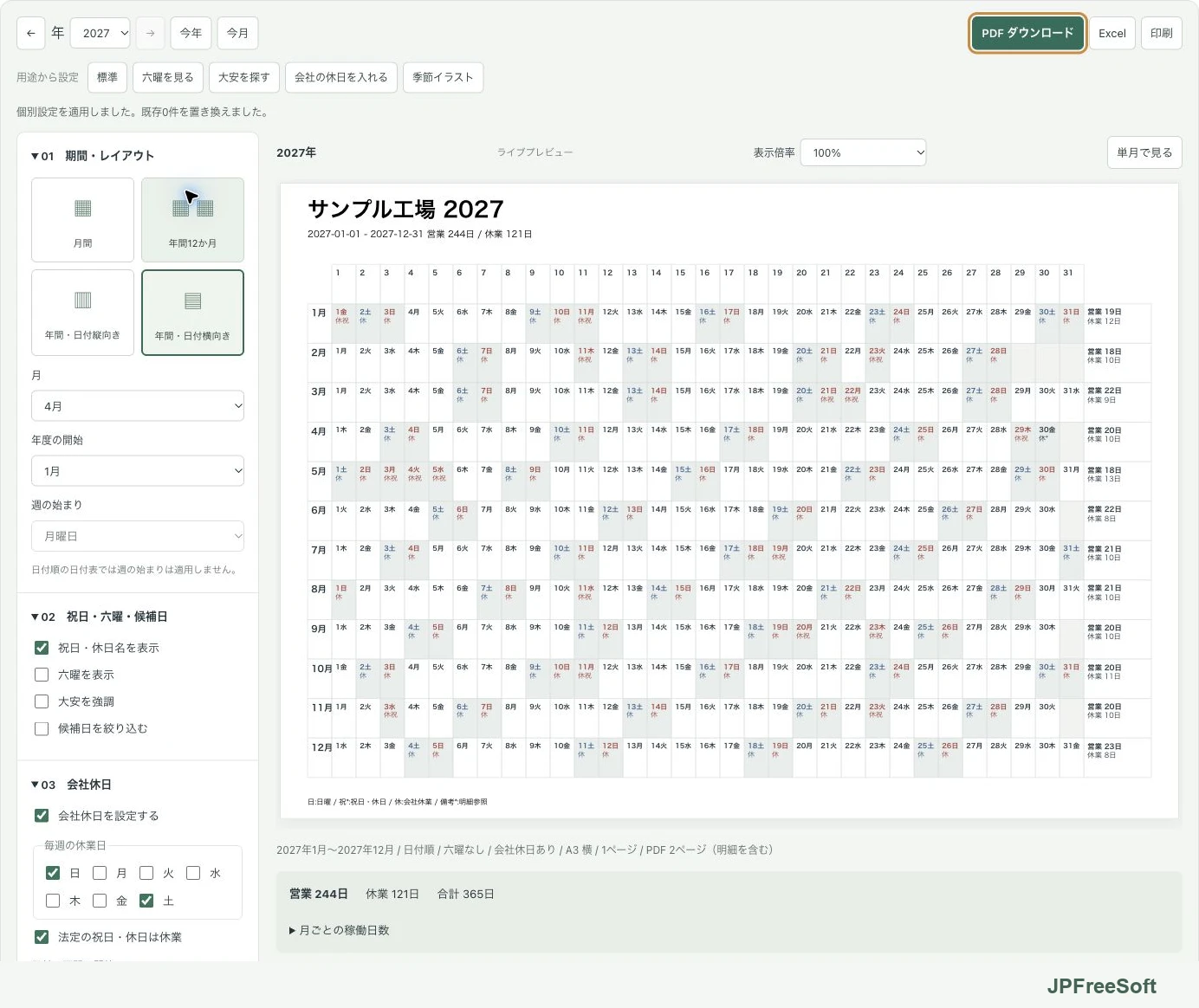Image resolution: width=1199 pixels, height=1008 pixels.
Task: Pick the 年間・日付横向き layout icon
Action: [x=192, y=313]
